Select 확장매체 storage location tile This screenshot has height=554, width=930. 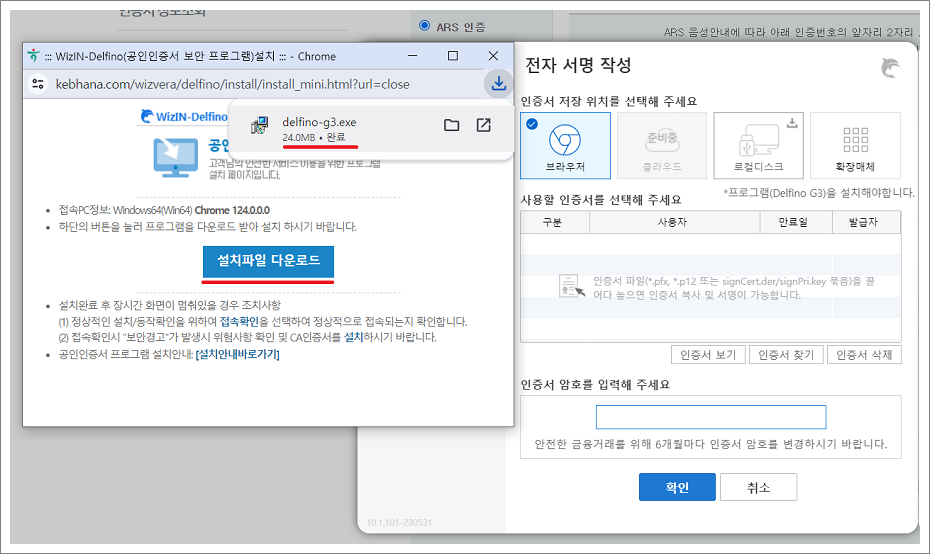tap(855, 145)
